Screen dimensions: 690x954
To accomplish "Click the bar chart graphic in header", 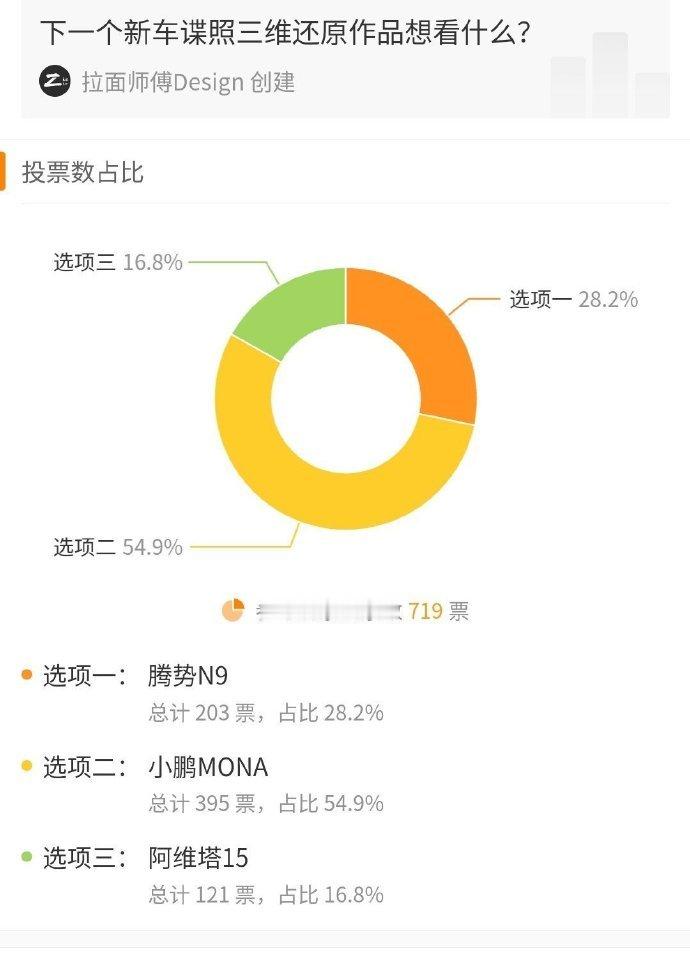I will tap(609, 75).
